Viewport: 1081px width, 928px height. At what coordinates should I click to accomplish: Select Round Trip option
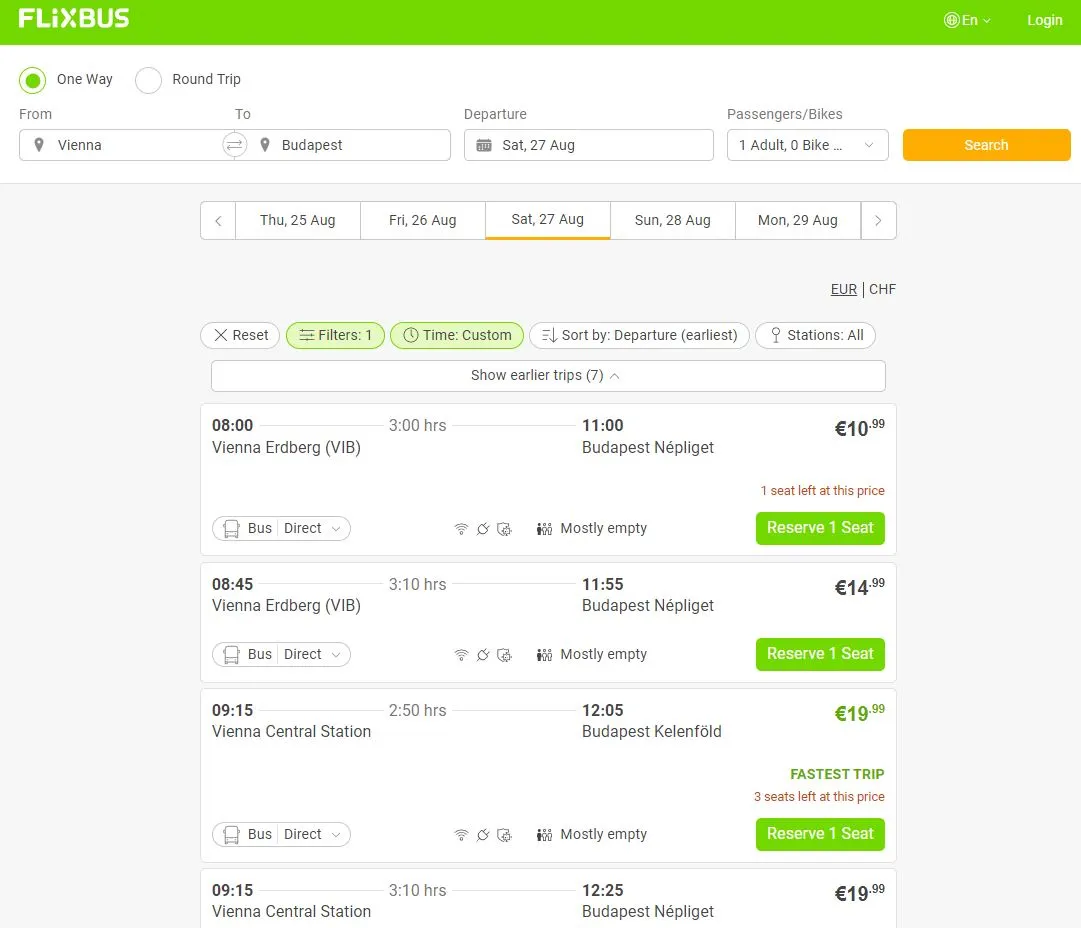[148, 80]
